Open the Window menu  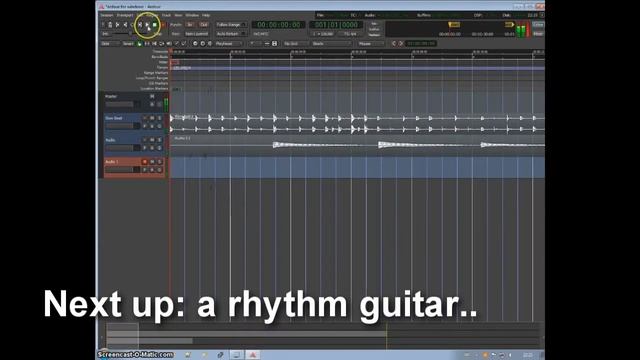pos(192,16)
